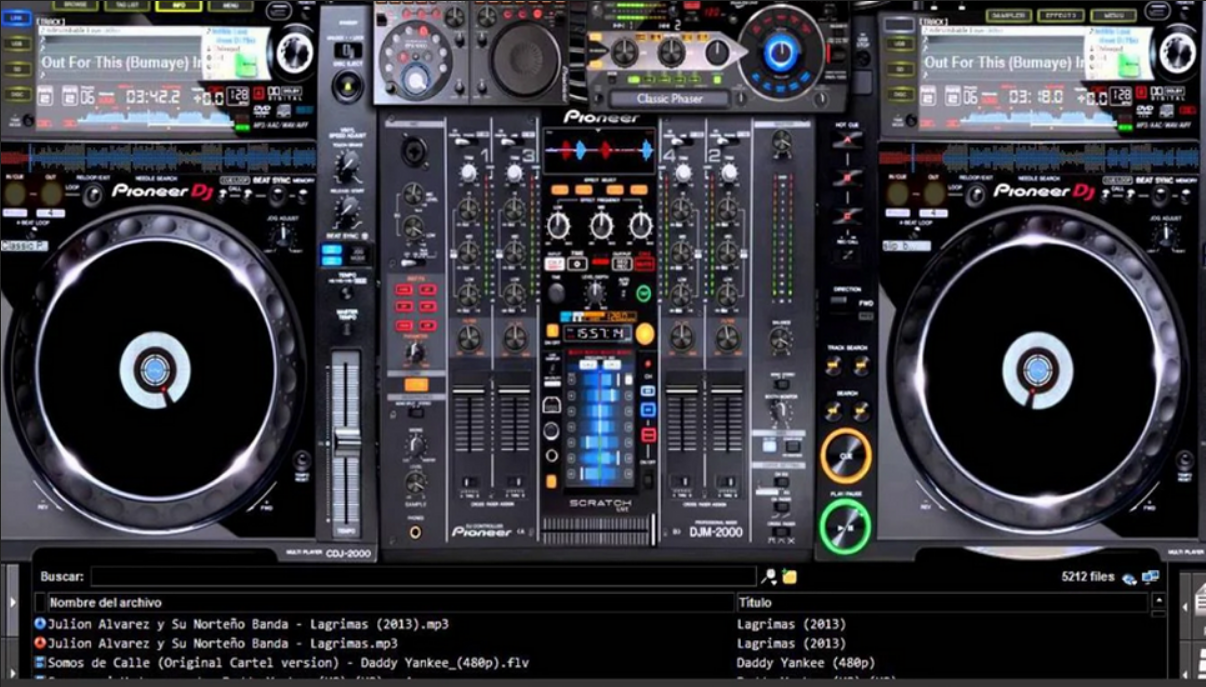Viewport: 1206px width, 687px height.
Task: Click the Classic Phaser effect display
Action: [669, 99]
